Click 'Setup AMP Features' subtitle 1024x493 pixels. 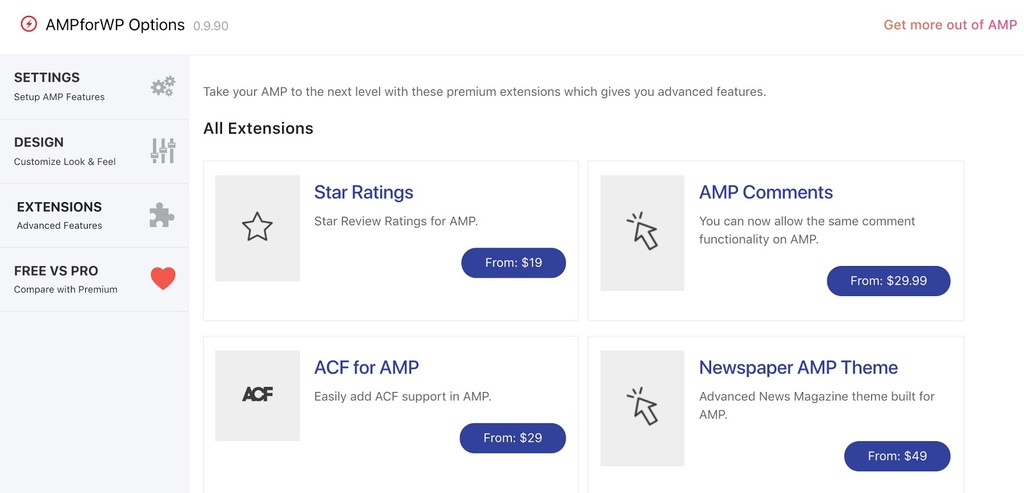tap(59, 97)
